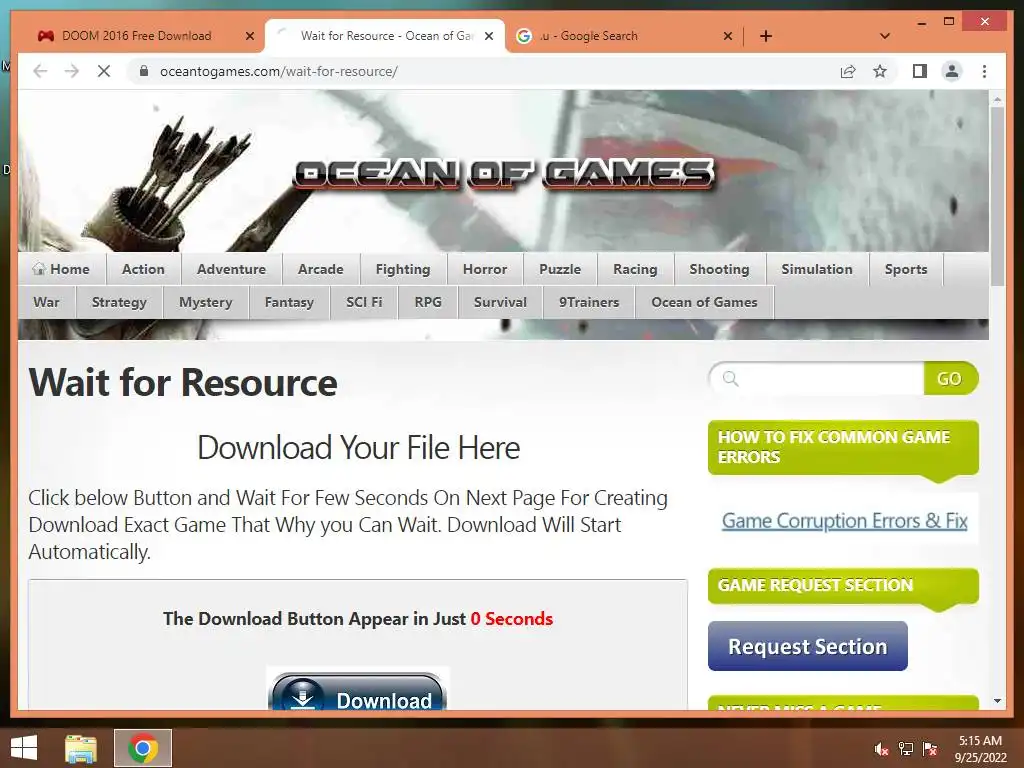Share this page icon in address bar
Viewport: 1024px width, 768px height.
848,71
